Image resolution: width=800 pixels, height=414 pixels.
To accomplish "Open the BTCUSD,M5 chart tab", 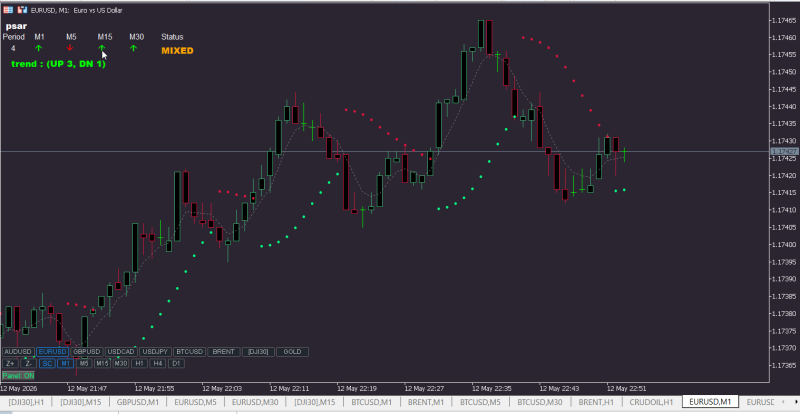I will 481,402.
